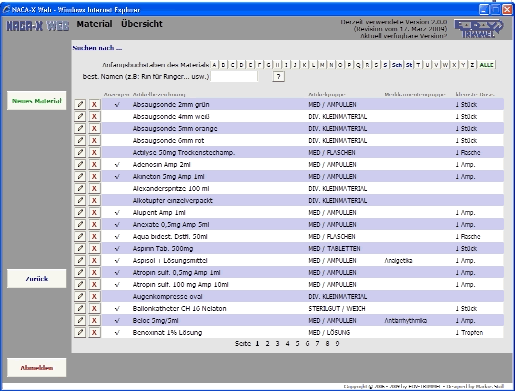Filter materials by letter M
Screen dimensions: 515x391
[x=322, y=65]
